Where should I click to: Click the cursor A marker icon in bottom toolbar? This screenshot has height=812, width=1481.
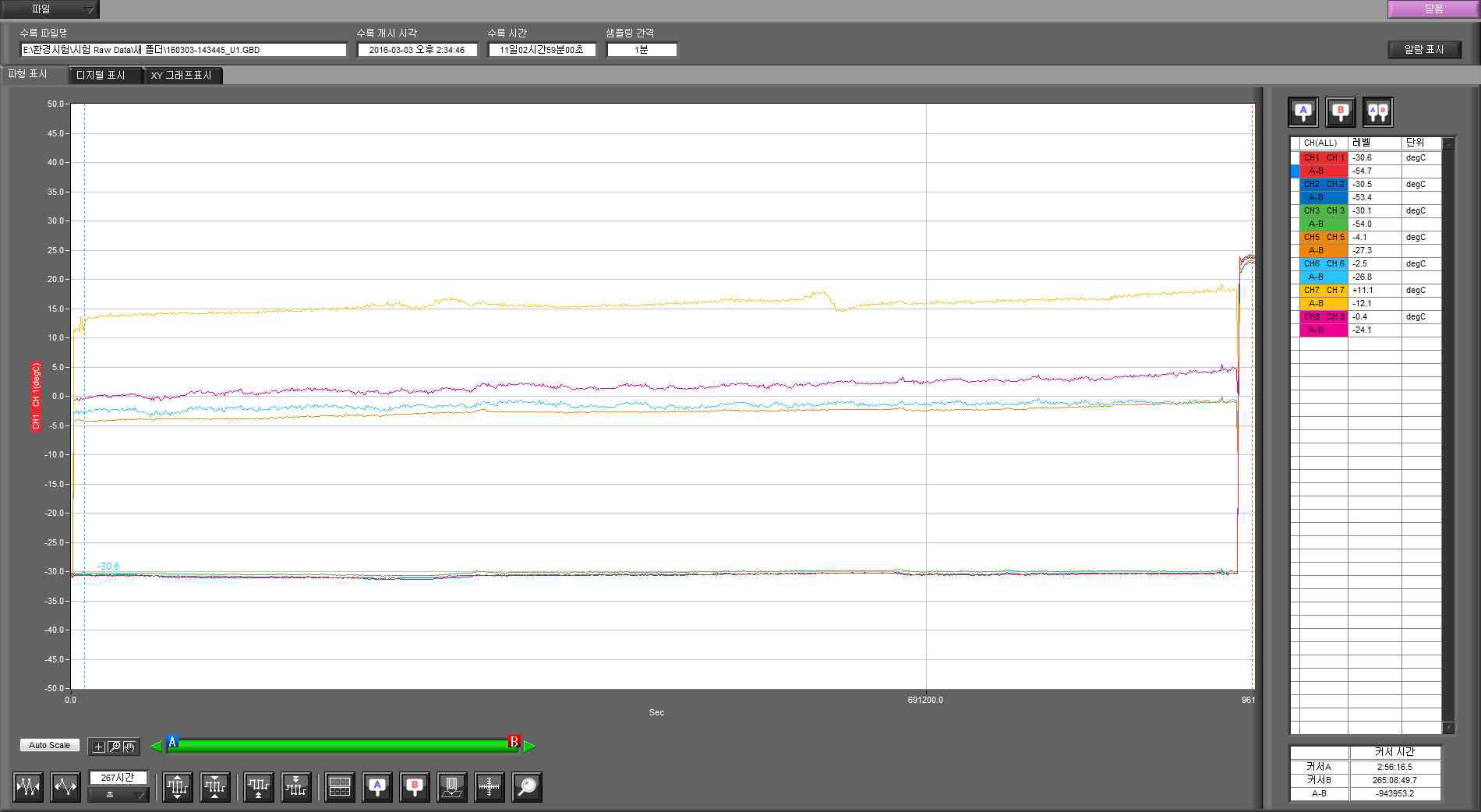point(377,787)
